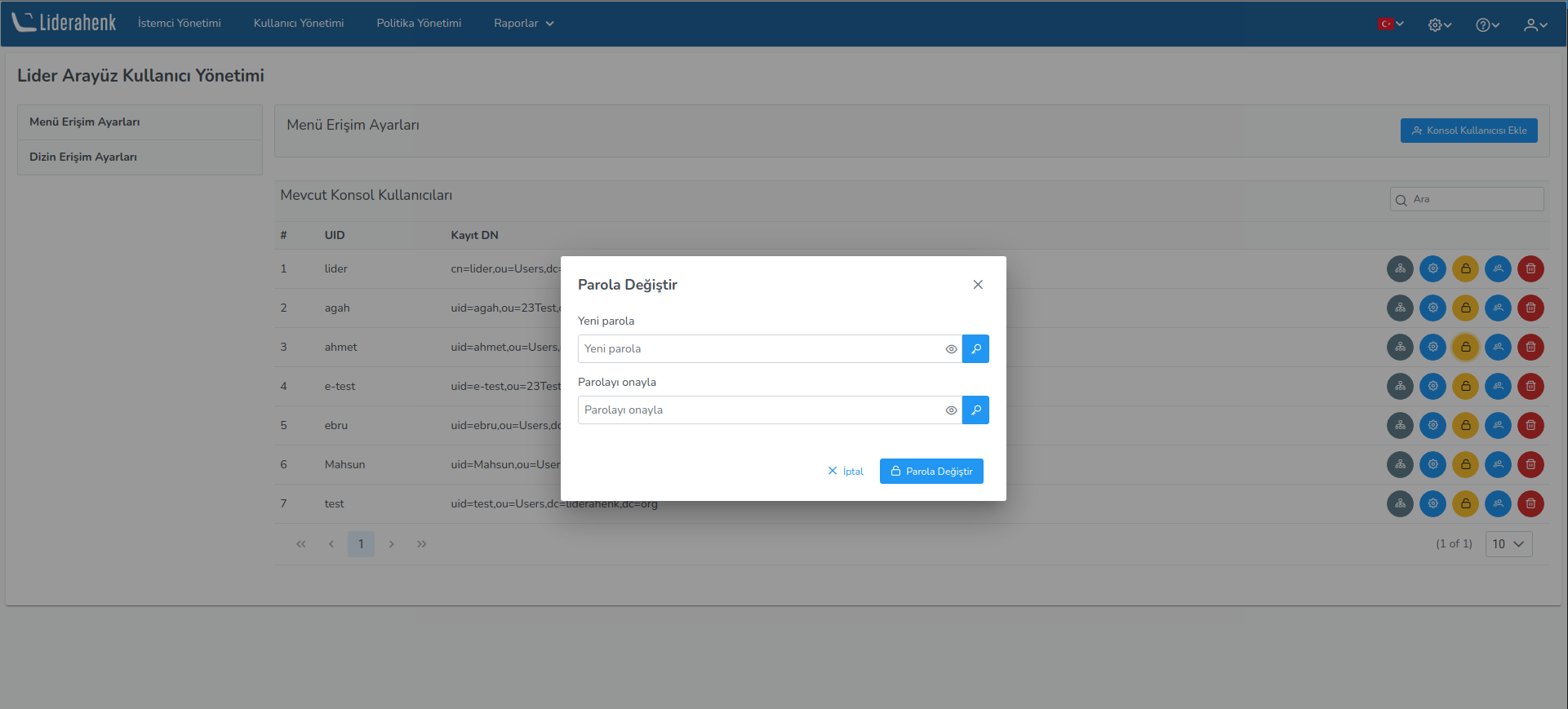This screenshot has height=709, width=1568.
Task: Click key icon next to Parolayı onayla field
Action: coord(975,410)
